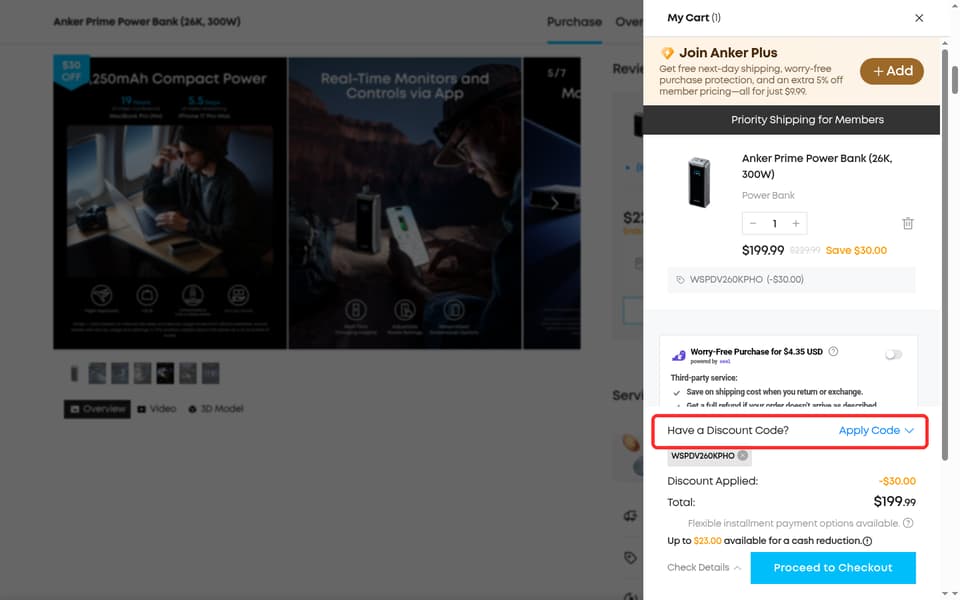Delete power bank using trash icon
960x600 pixels.
(908, 223)
